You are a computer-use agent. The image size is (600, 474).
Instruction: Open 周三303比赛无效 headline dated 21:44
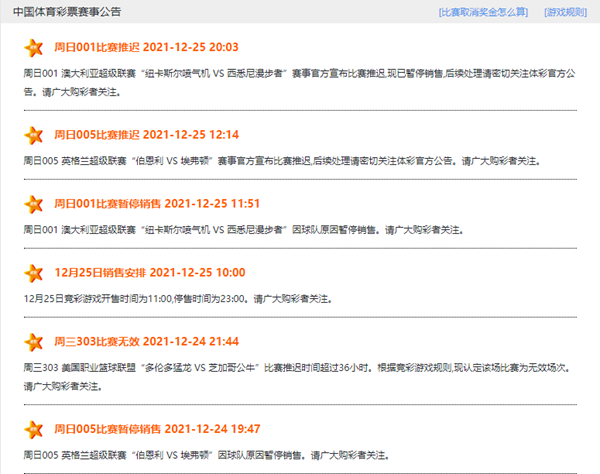point(146,341)
